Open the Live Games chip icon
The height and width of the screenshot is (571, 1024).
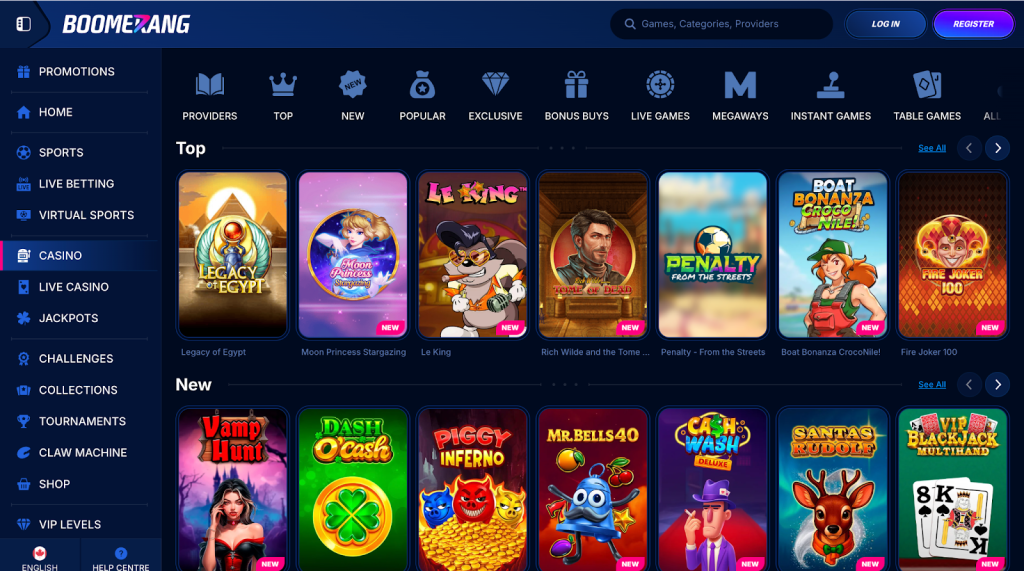(660, 85)
